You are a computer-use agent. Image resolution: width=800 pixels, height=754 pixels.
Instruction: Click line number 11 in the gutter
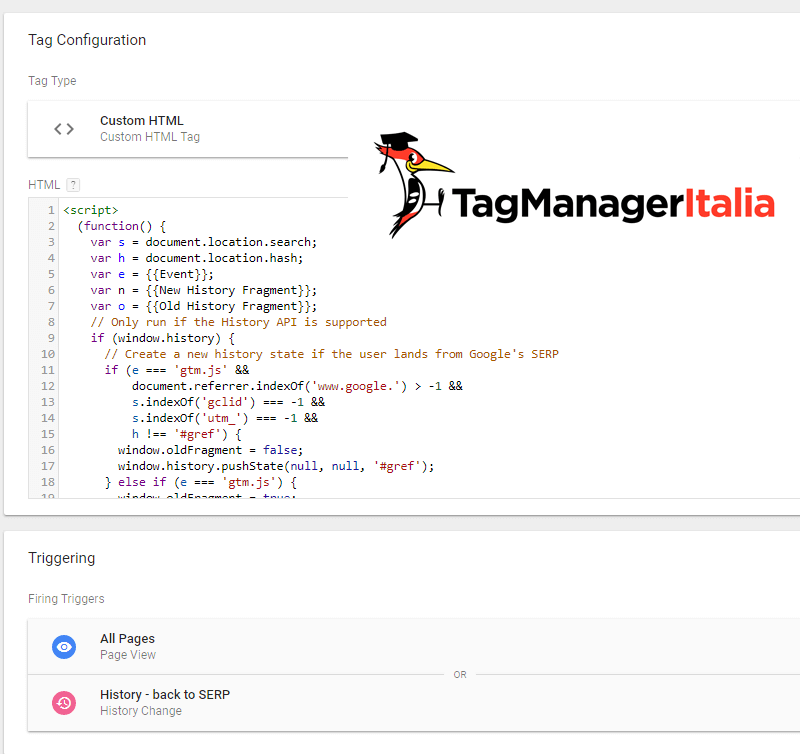click(x=48, y=370)
